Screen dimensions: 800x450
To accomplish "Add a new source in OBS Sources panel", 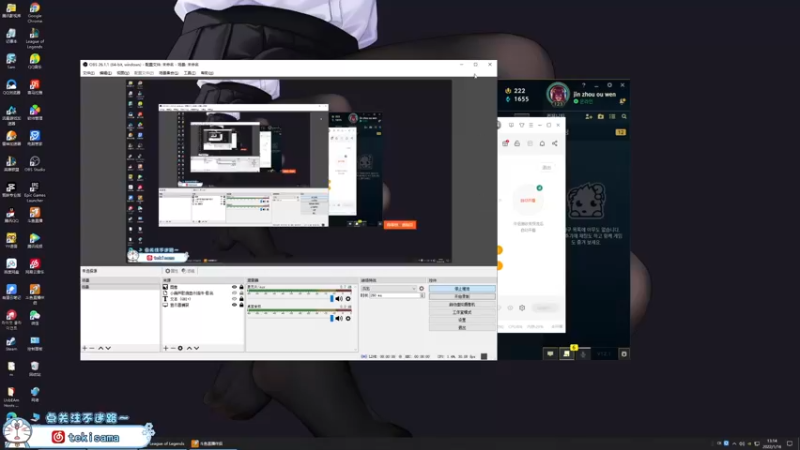I will pyautogui.click(x=165, y=348).
